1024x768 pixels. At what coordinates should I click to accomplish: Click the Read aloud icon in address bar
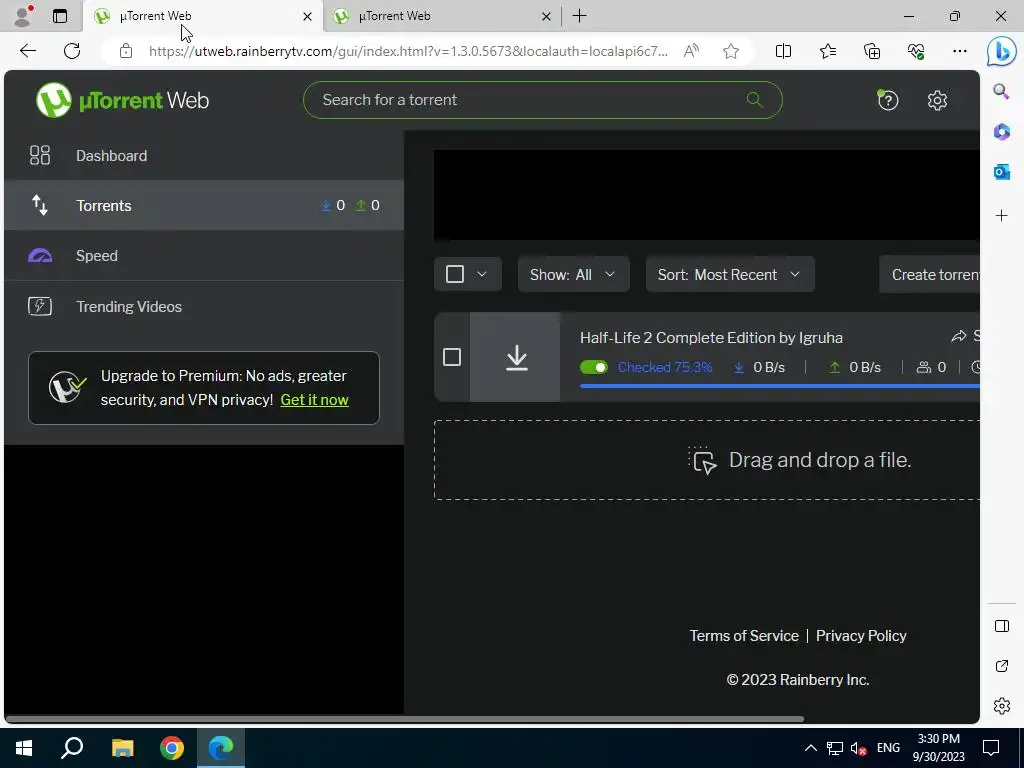click(691, 51)
